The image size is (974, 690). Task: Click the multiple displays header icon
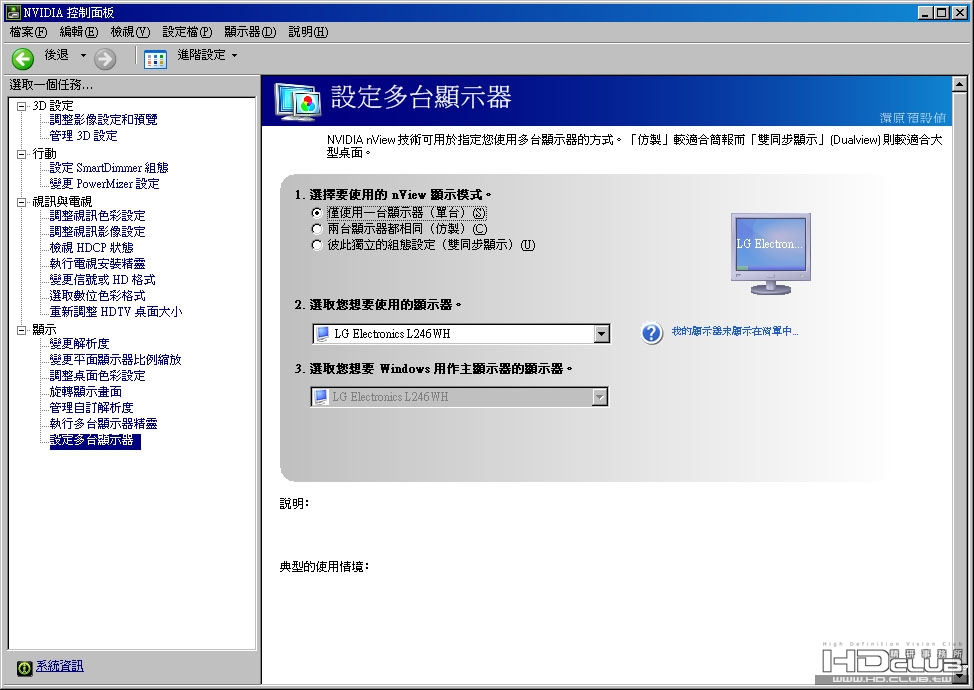tap(298, 102)
